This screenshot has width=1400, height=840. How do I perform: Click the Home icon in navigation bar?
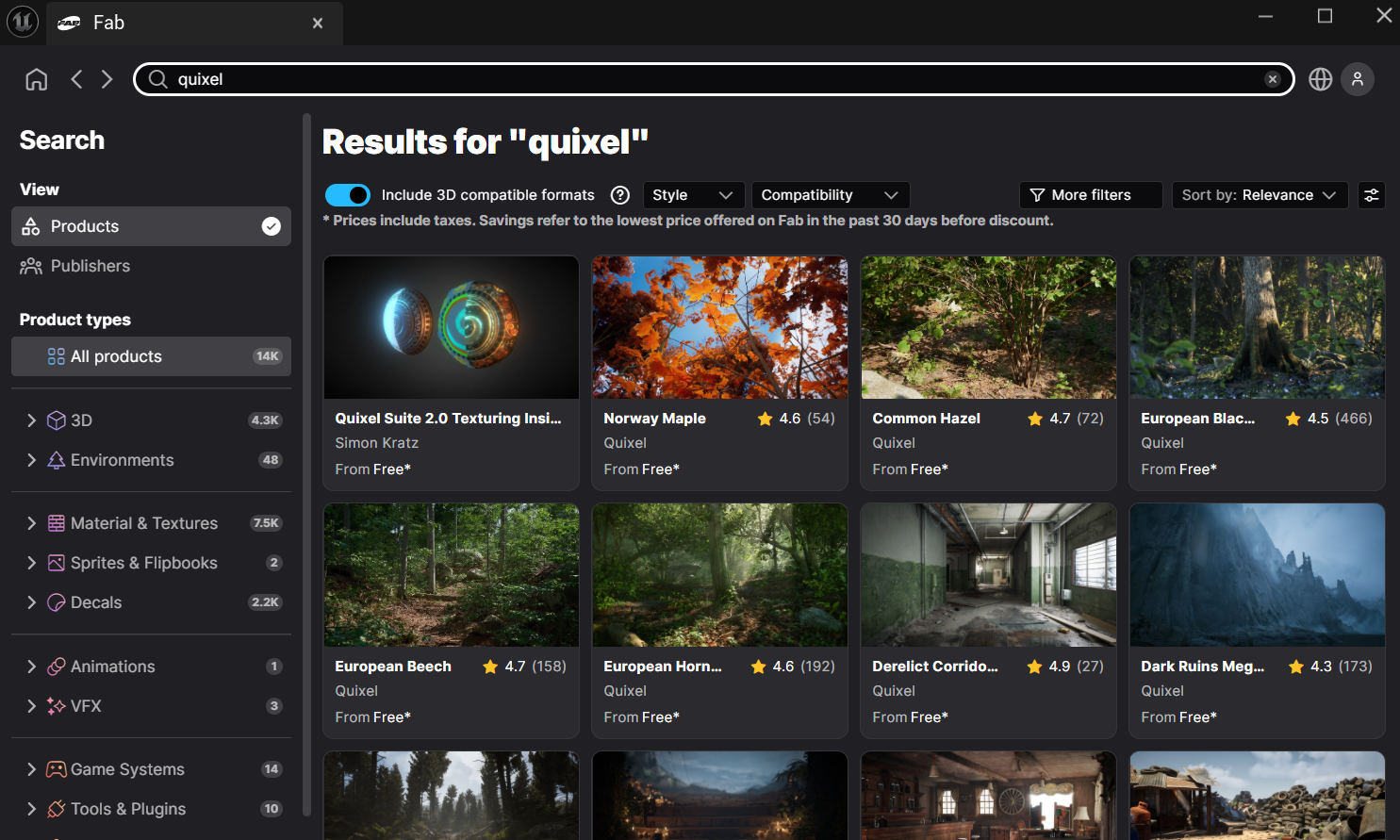pos(36,79)
